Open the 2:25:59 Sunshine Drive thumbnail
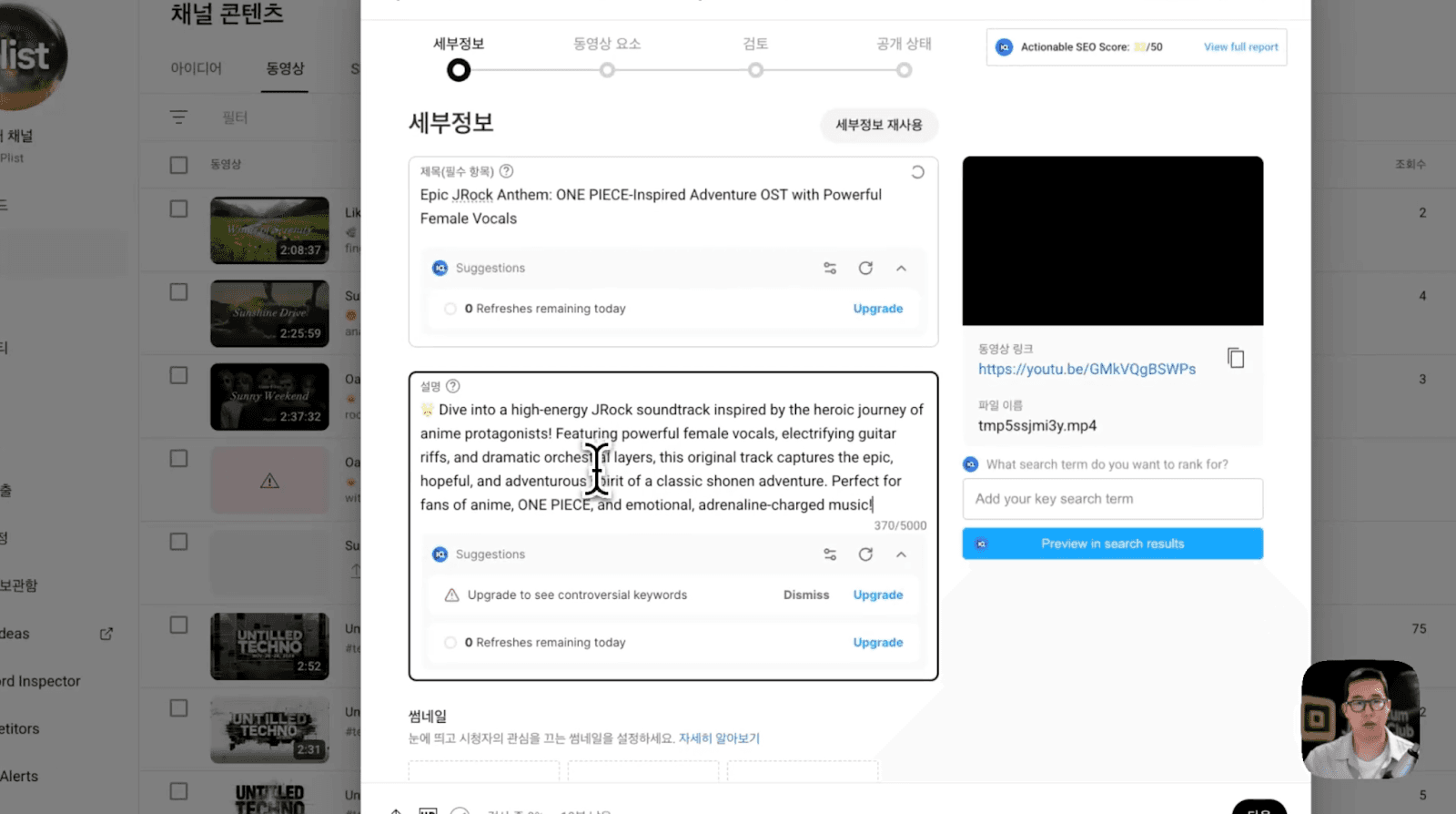Viewport: 1456px width, 814px height. point(269,313)
